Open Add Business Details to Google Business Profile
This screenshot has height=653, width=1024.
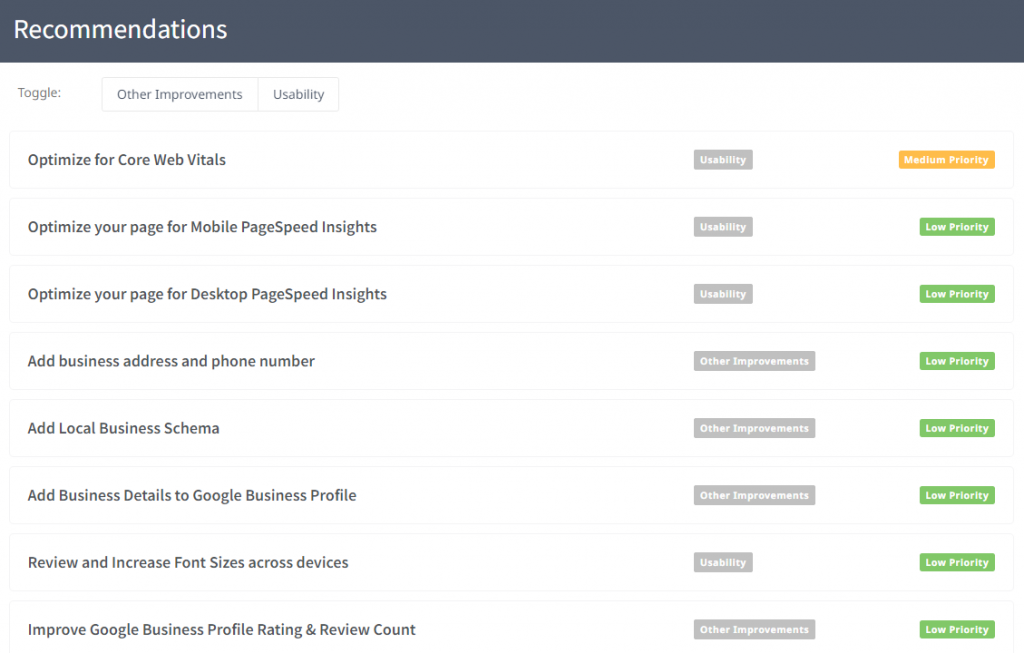pyautogui.click(x=192, y=495)
